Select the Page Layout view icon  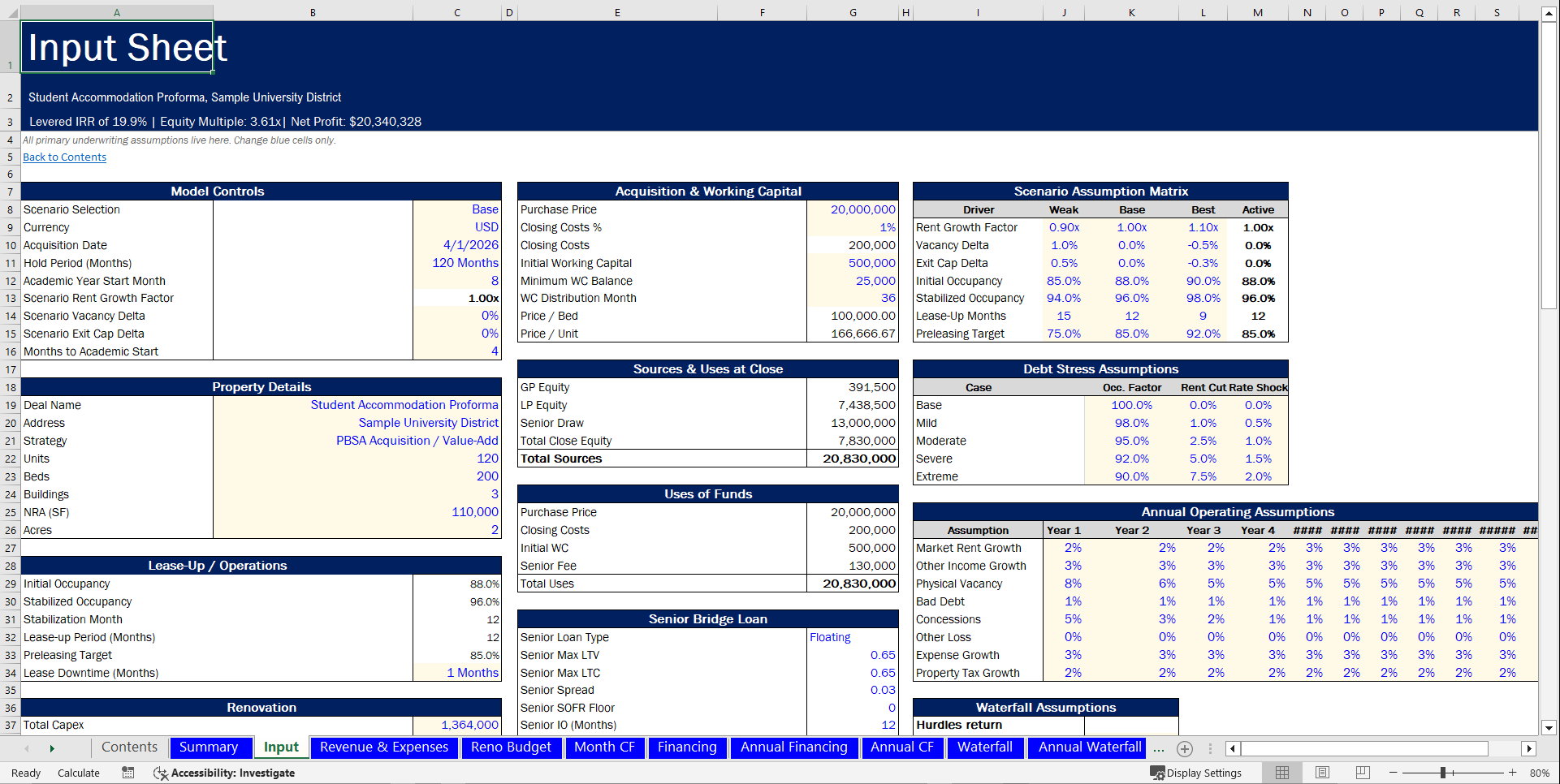coord(1322,772)
